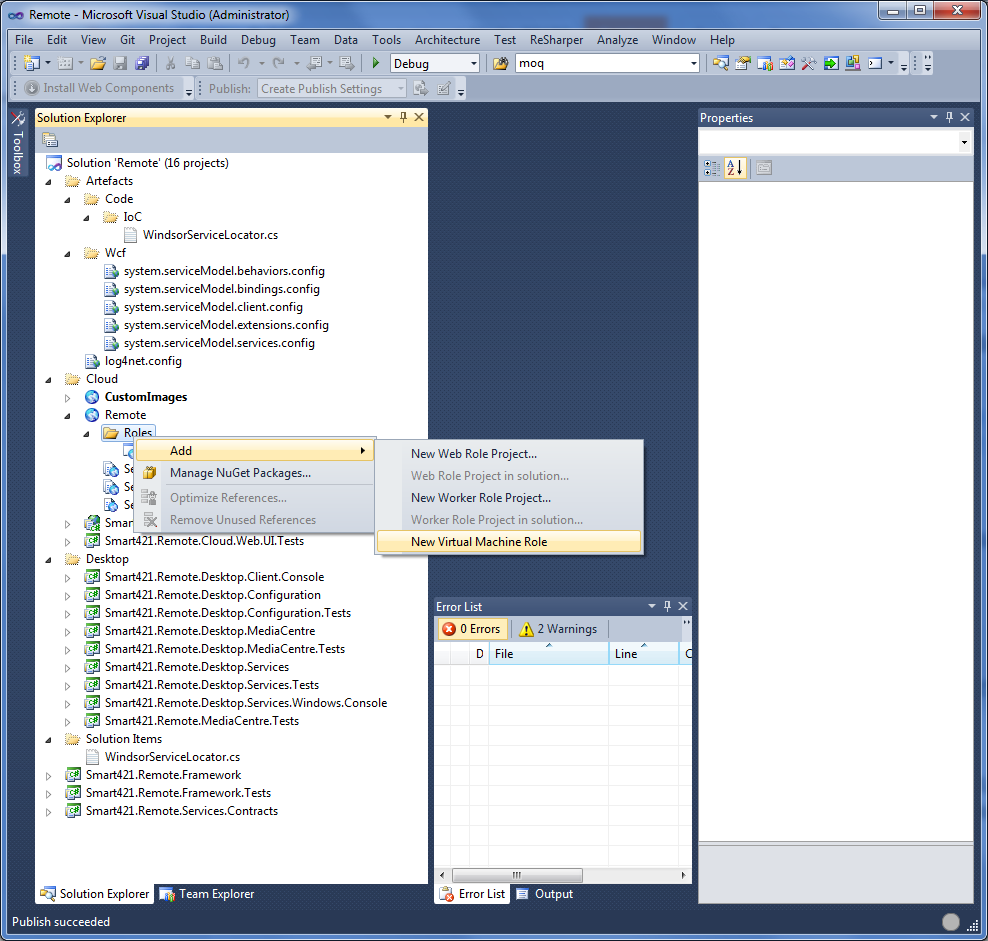Click the Redo arrow icon

pyautogui.click(x=279, y=63)
